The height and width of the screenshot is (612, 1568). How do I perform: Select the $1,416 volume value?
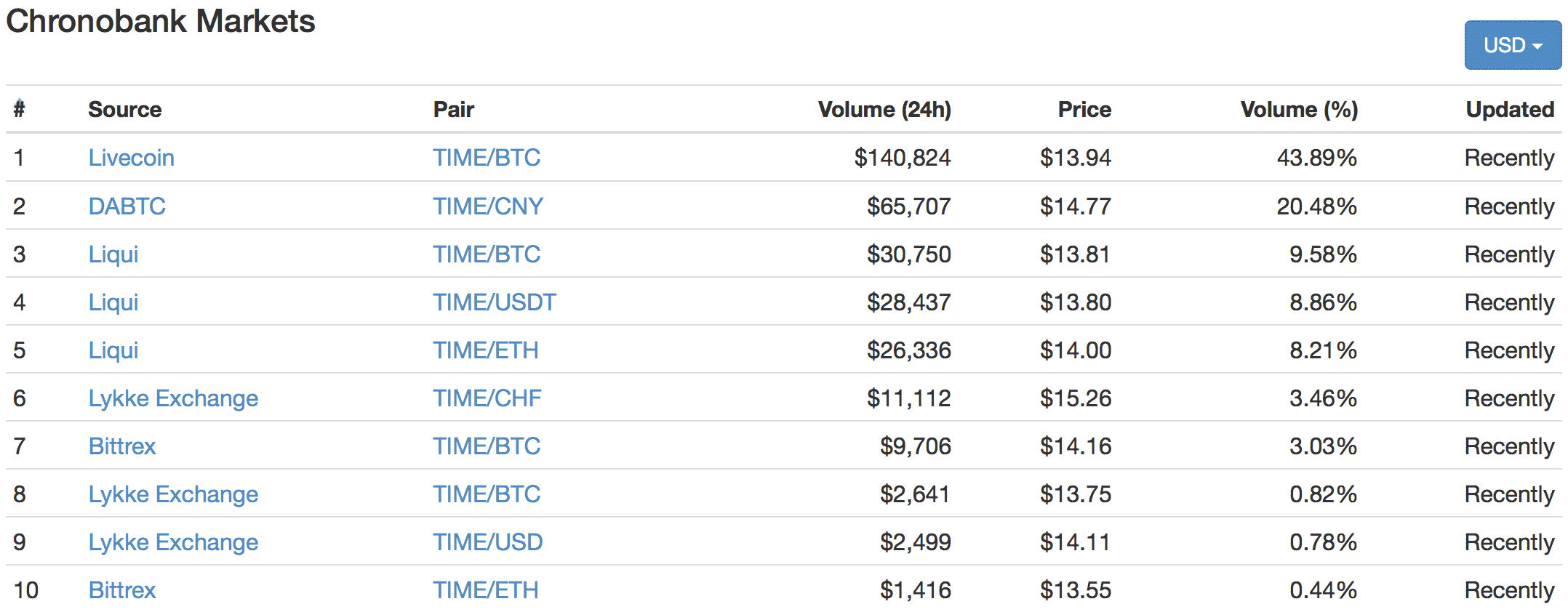tap(915, 590)
